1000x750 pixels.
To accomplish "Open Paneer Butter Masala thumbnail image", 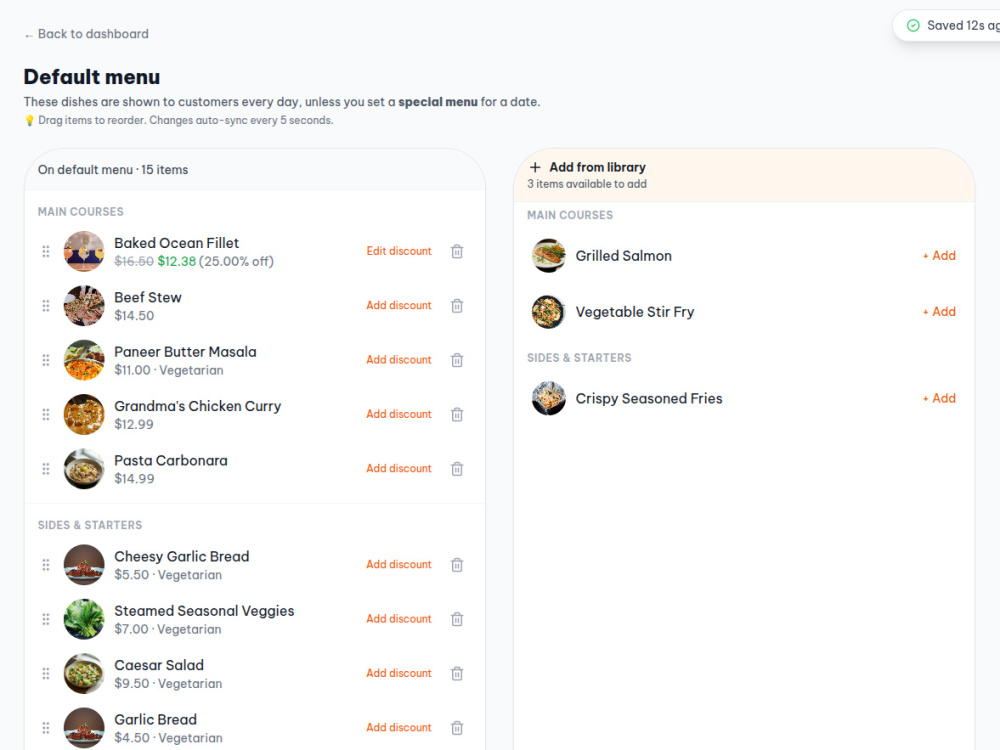I will click(84, 360).
